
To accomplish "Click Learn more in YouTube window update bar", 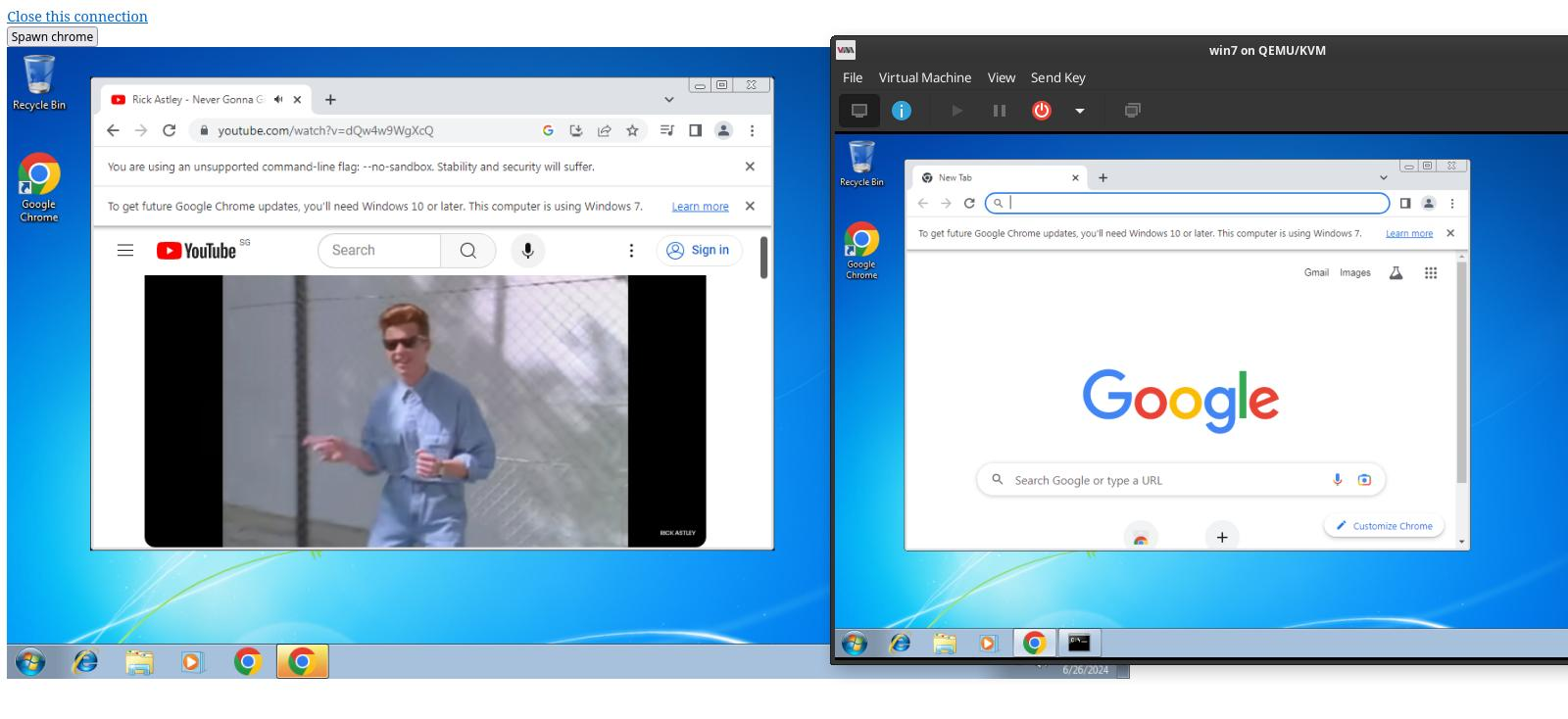I will tap(700, 207).
